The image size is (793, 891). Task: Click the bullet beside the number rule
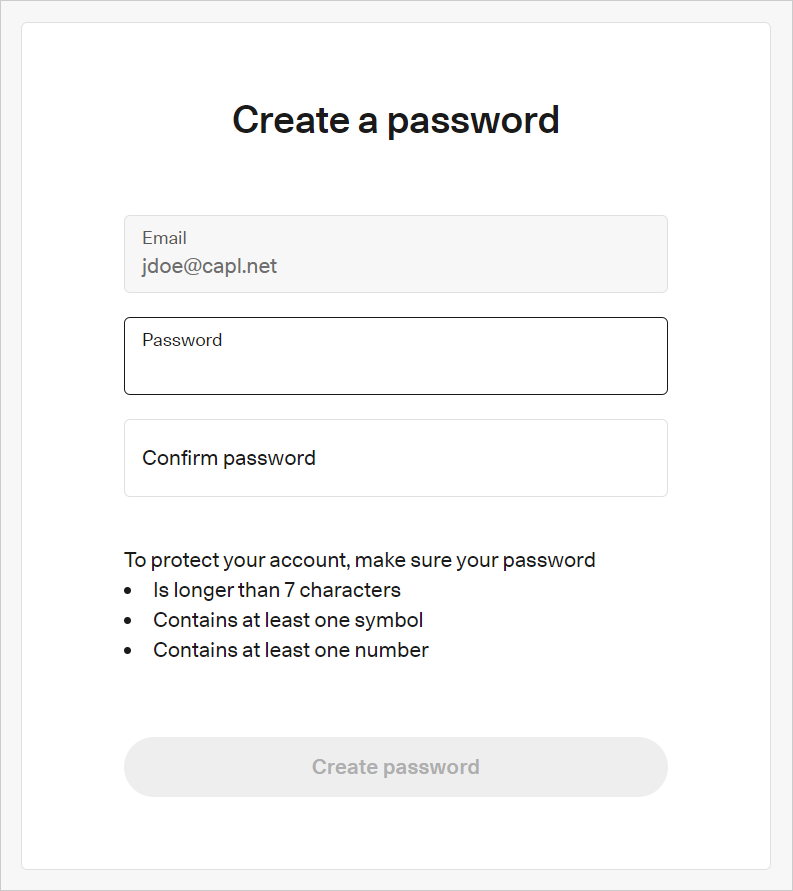[x=128, y=651]
